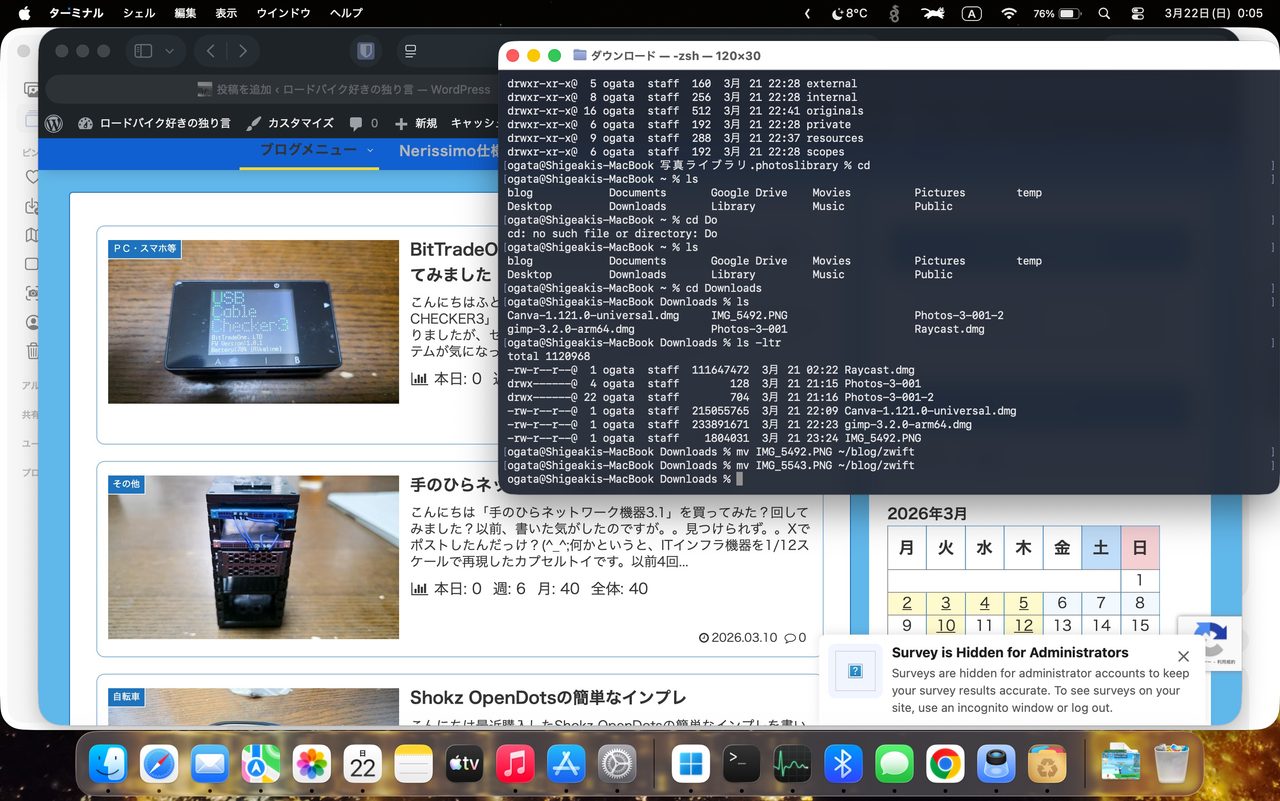Expand the Safari sidebar dropdown chevron
This screenshot has height=801, width=1280.
click(x=169, y=51)
